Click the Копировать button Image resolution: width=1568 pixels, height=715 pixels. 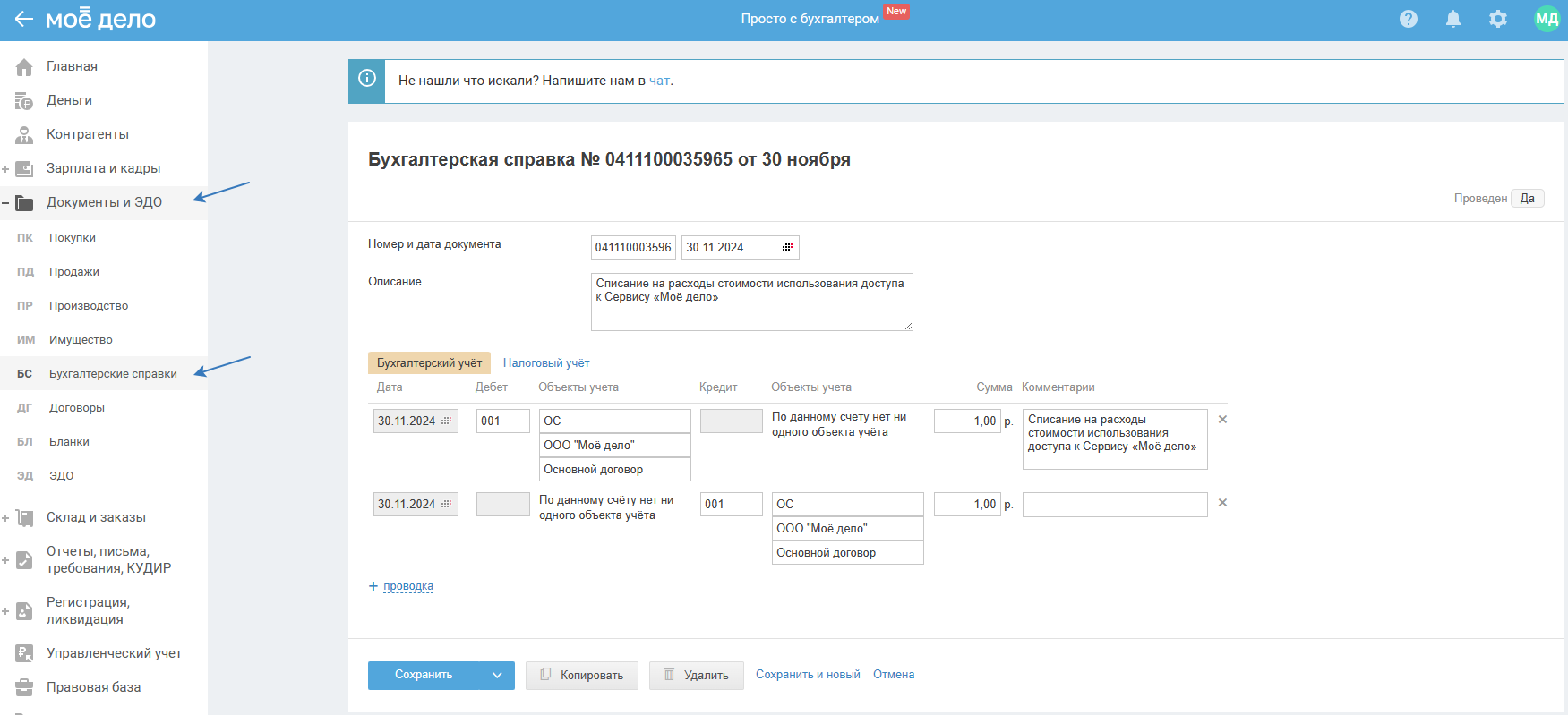tap(582, 676)
